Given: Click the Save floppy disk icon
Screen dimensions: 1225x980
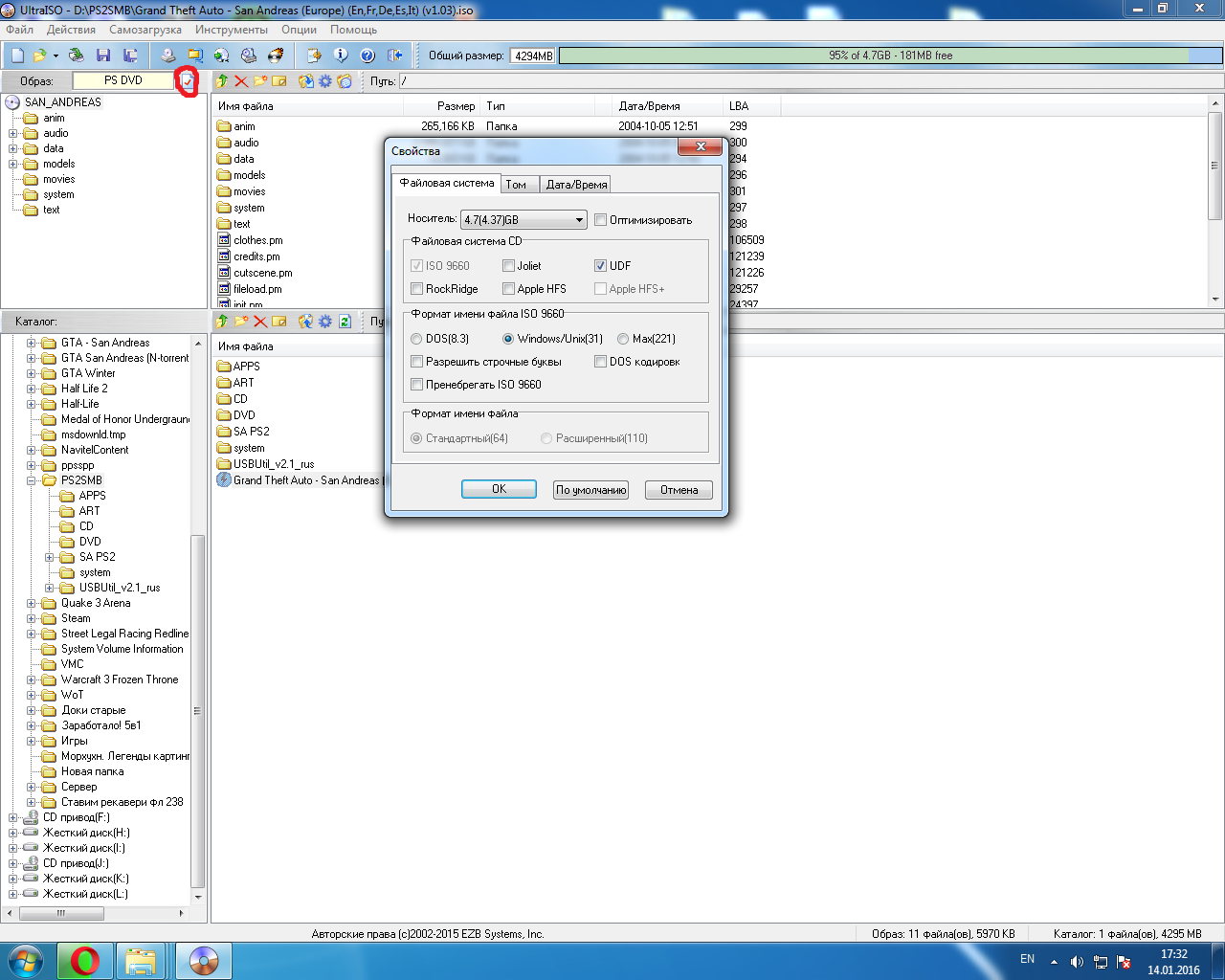Looking at the screenshot, I should pyautogui.click(x=103, y=56).
